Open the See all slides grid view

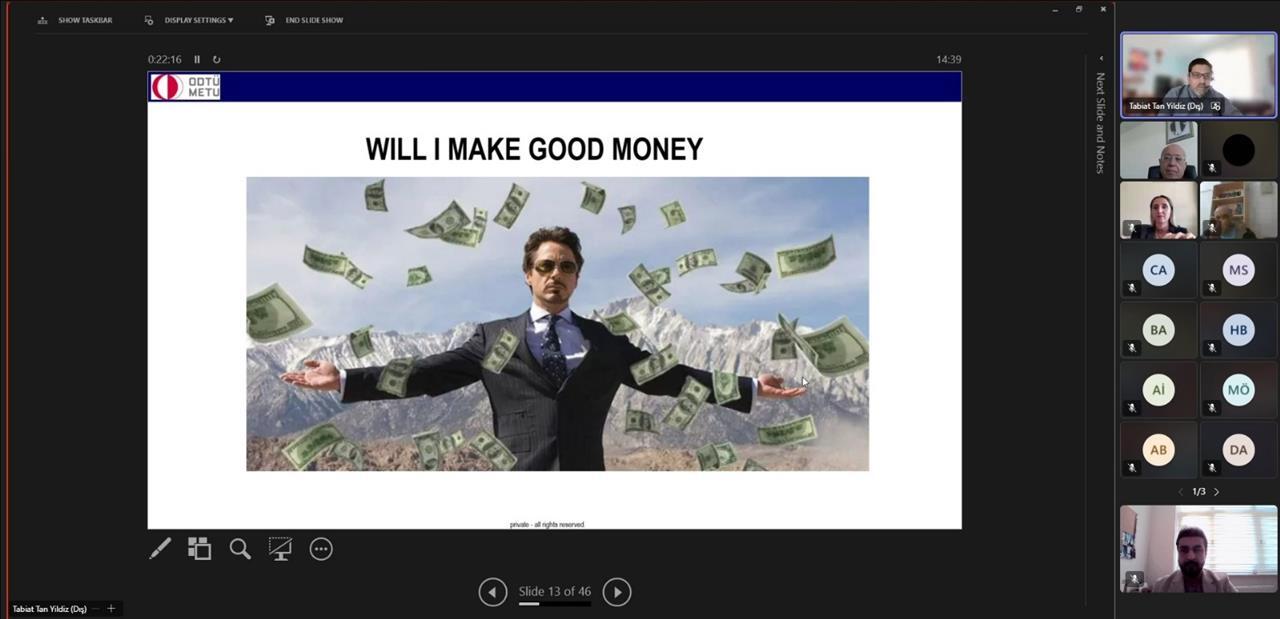200,549
